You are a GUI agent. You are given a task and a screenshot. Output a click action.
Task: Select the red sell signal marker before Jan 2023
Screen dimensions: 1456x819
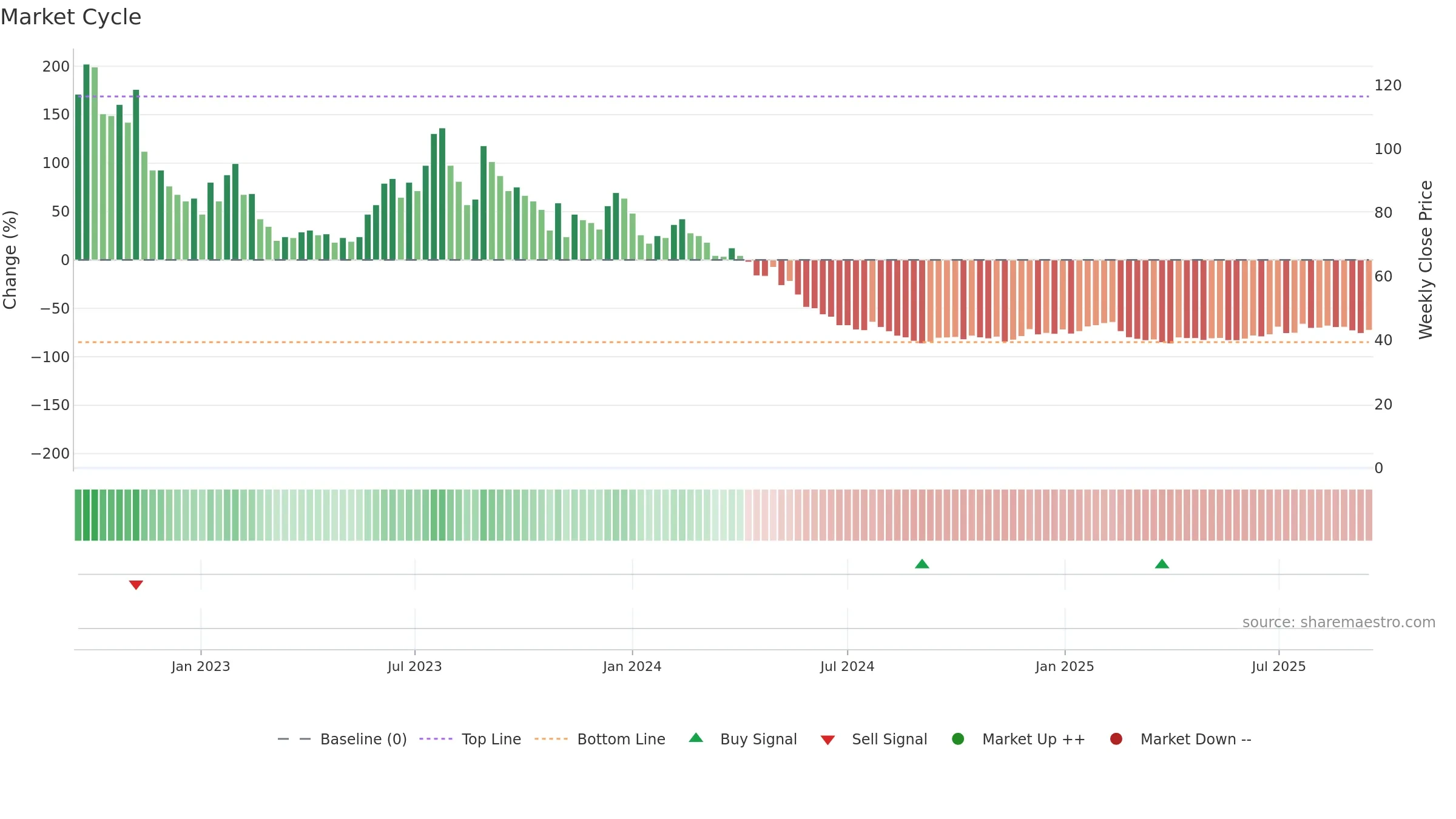136,585
